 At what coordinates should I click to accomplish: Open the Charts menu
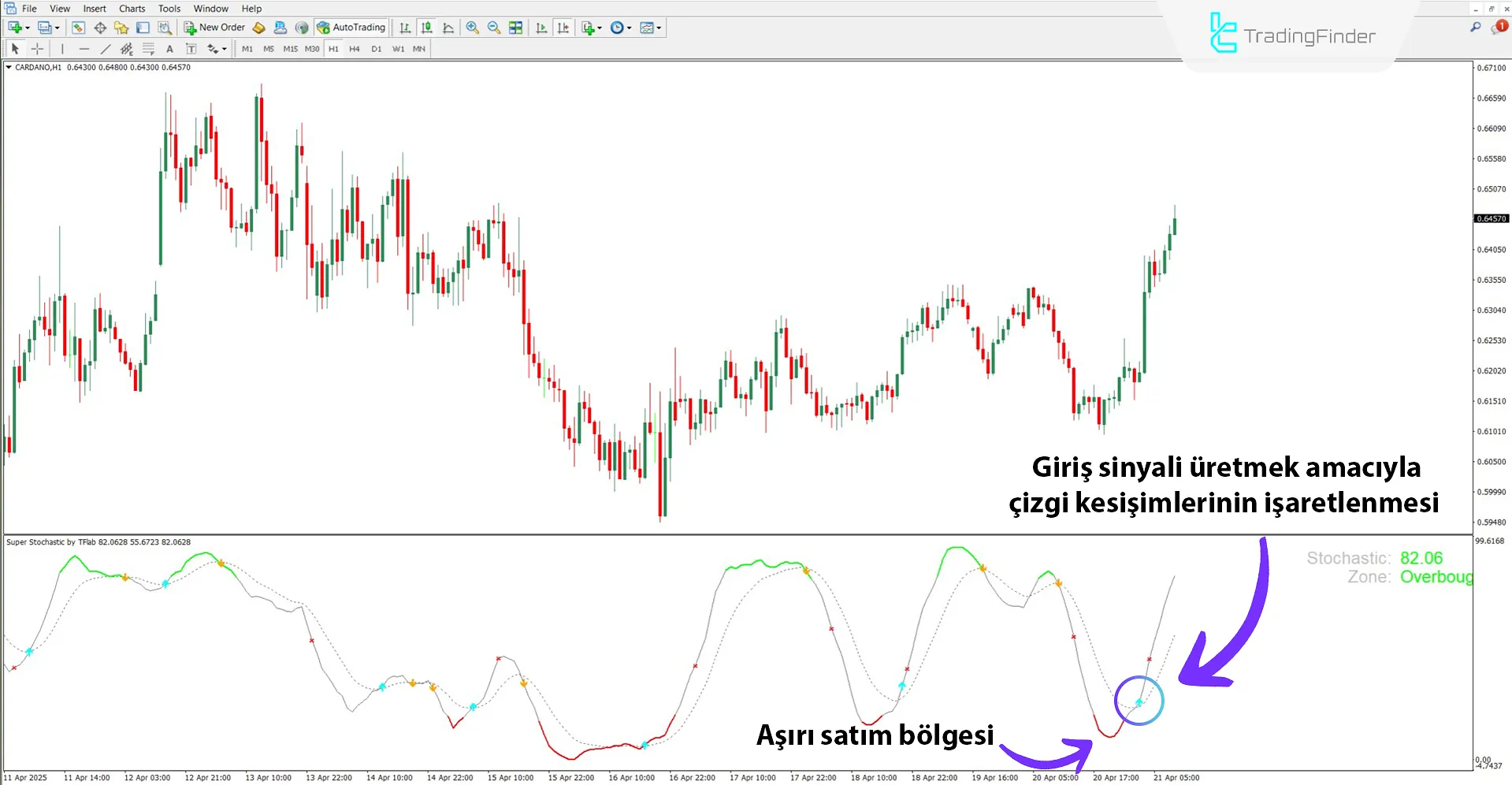[131, 9]
